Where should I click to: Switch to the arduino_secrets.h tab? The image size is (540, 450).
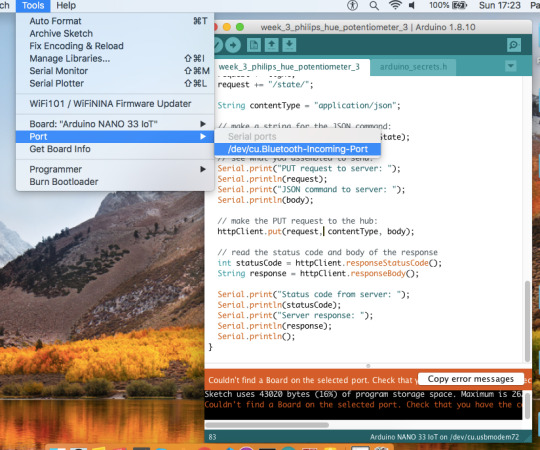pos(413,67)
